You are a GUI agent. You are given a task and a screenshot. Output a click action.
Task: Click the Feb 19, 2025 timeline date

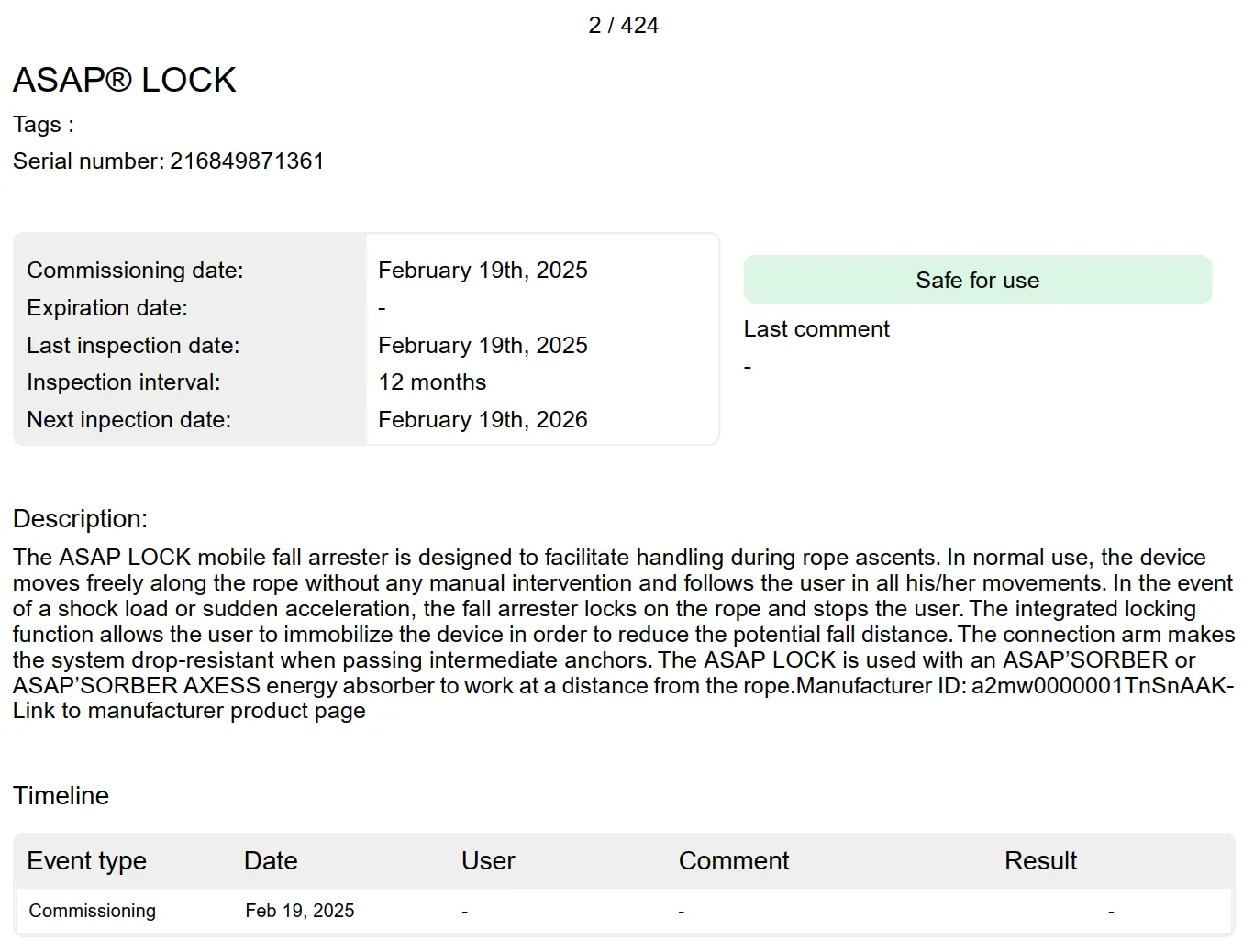[x=300, y=911]
